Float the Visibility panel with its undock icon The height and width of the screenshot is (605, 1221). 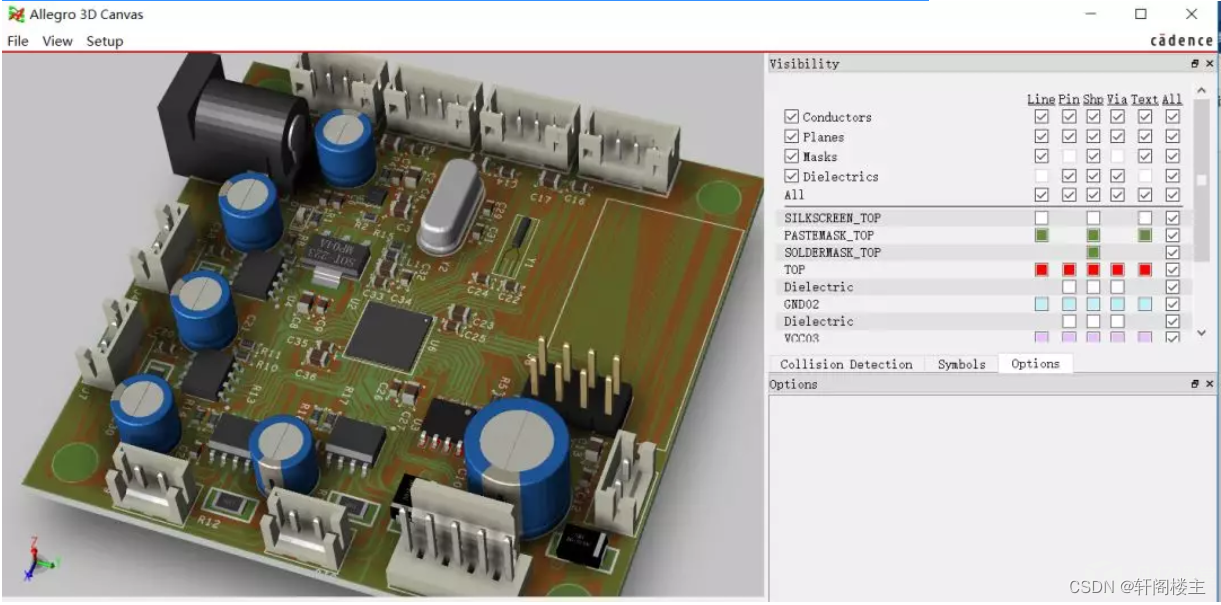pos(1194,64)
